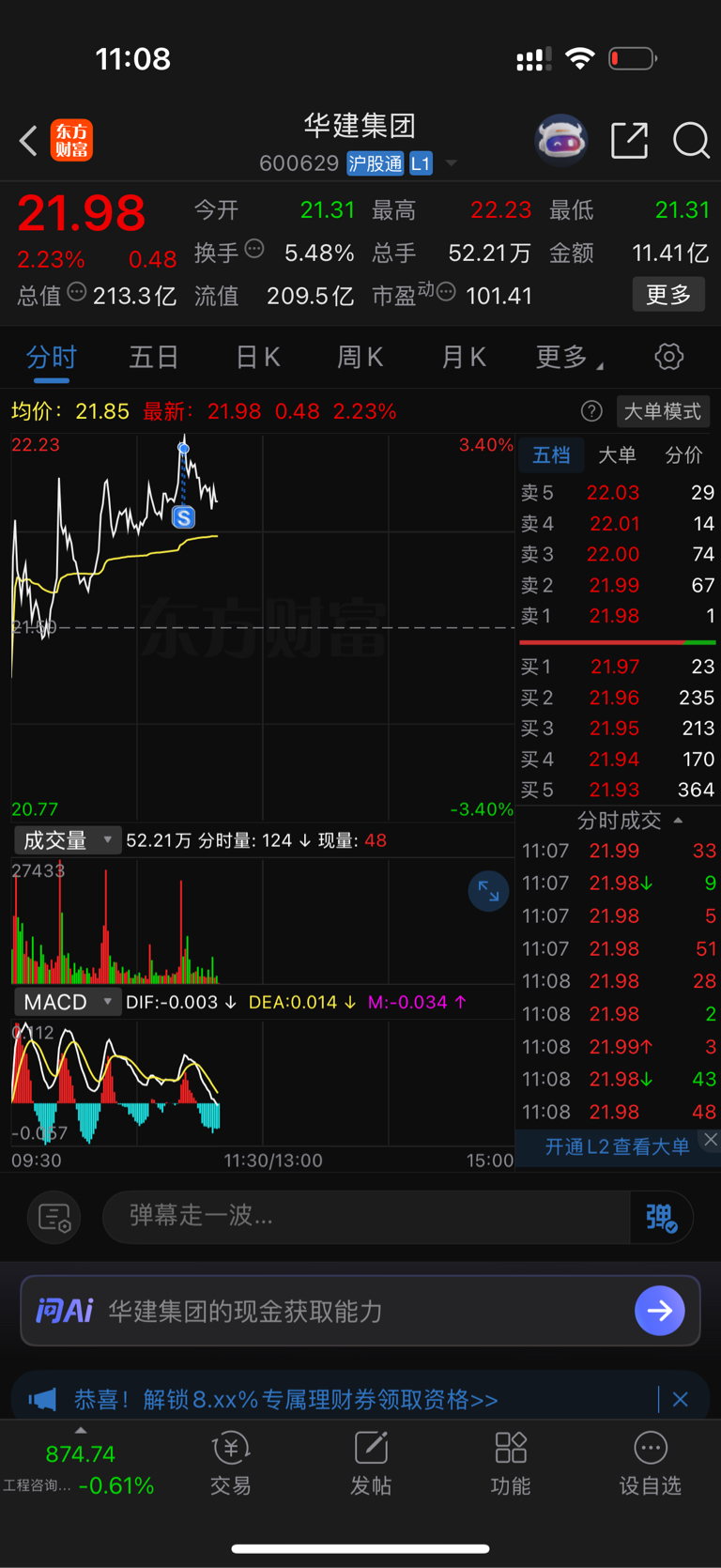Image resolution: width=721 pixels, height=1568 pixels.
Task: Switch to 分时 tab
Action: 52,357
